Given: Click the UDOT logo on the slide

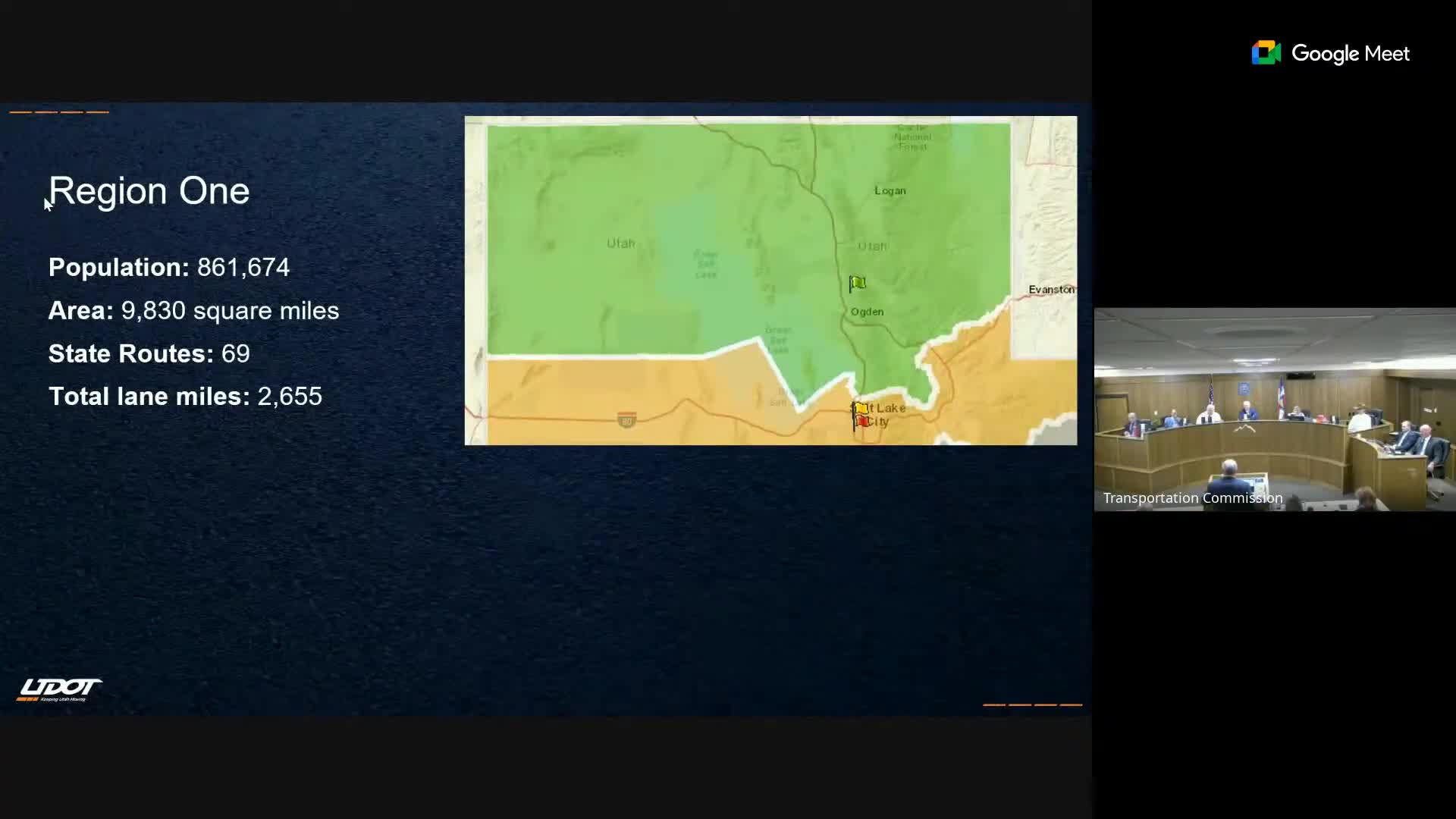Looking at the screenshot, I should (x=59, y=689).
